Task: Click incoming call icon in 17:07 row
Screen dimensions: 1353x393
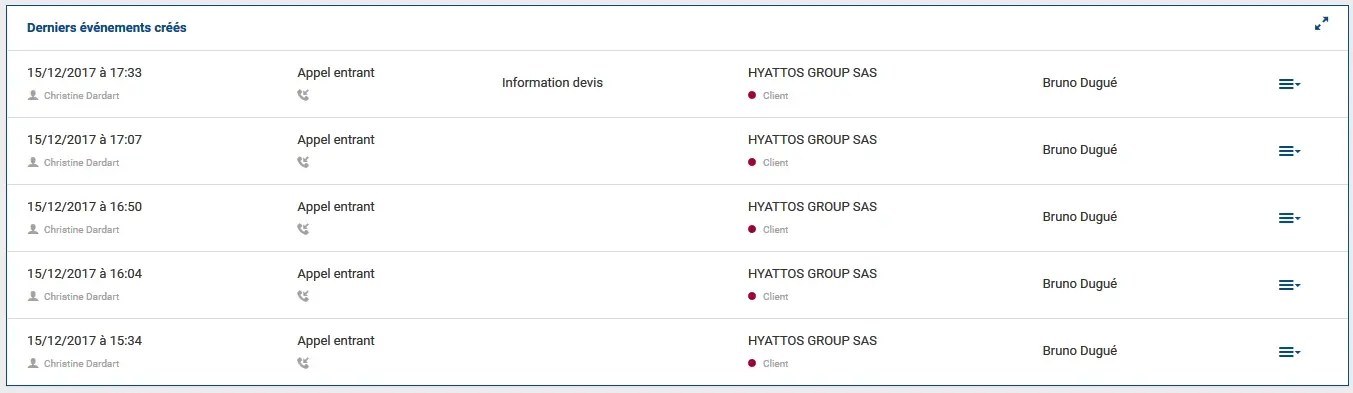Action: 304,162
